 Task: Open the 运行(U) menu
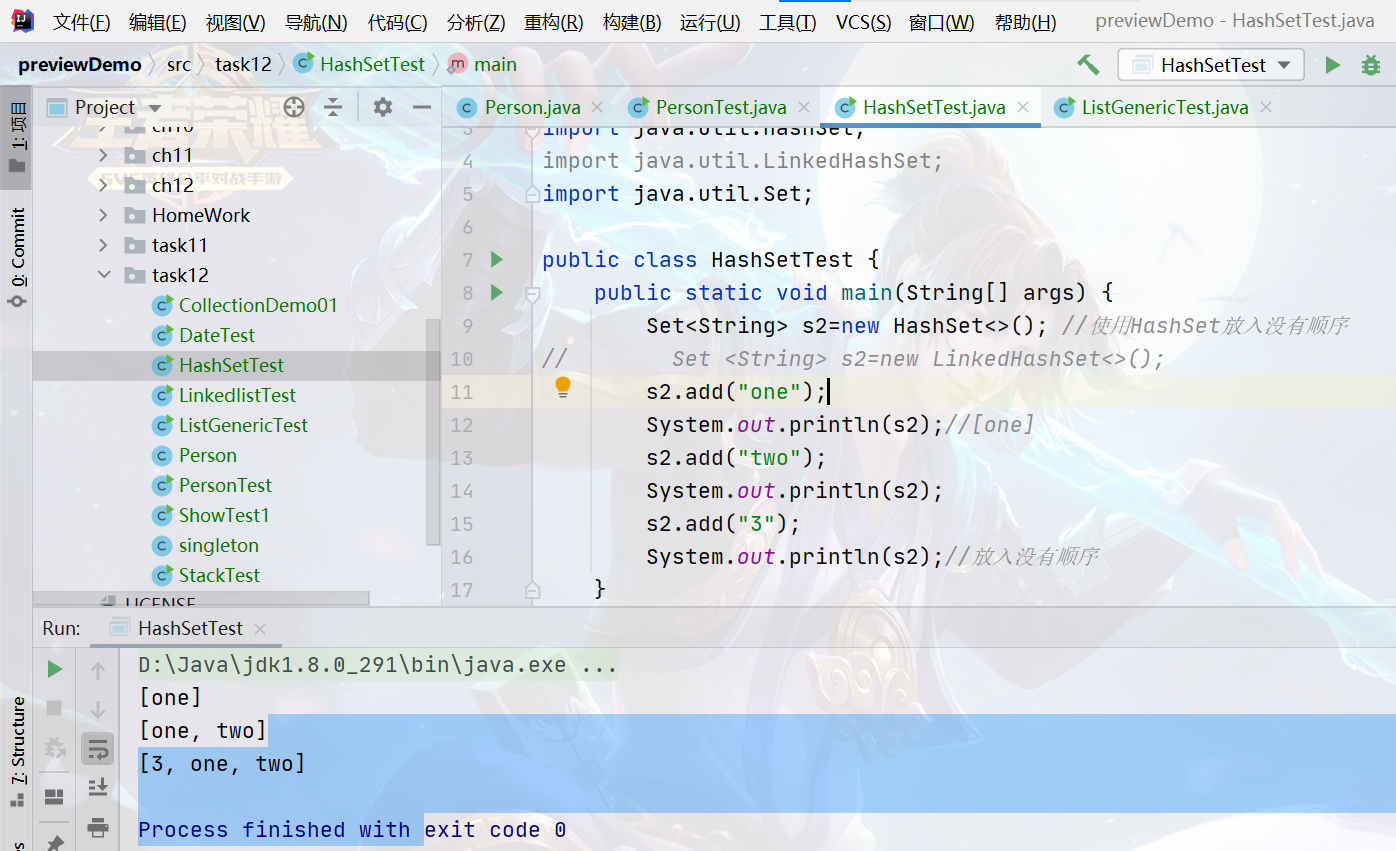click(x=710, y=22)
